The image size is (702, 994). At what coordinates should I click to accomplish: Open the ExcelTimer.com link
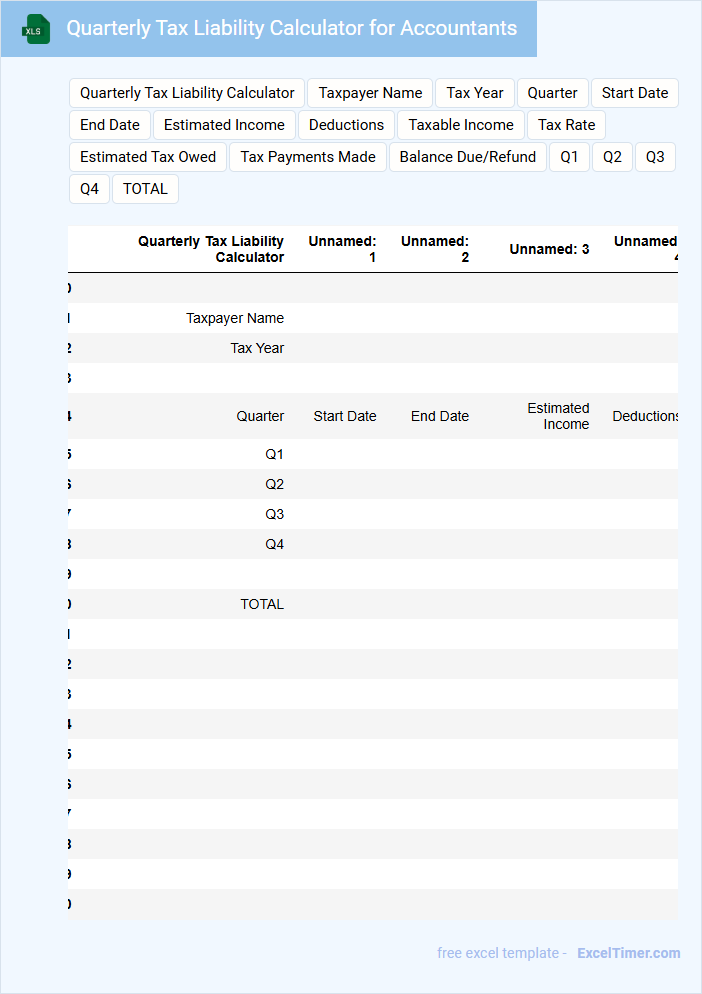[628, 953]
